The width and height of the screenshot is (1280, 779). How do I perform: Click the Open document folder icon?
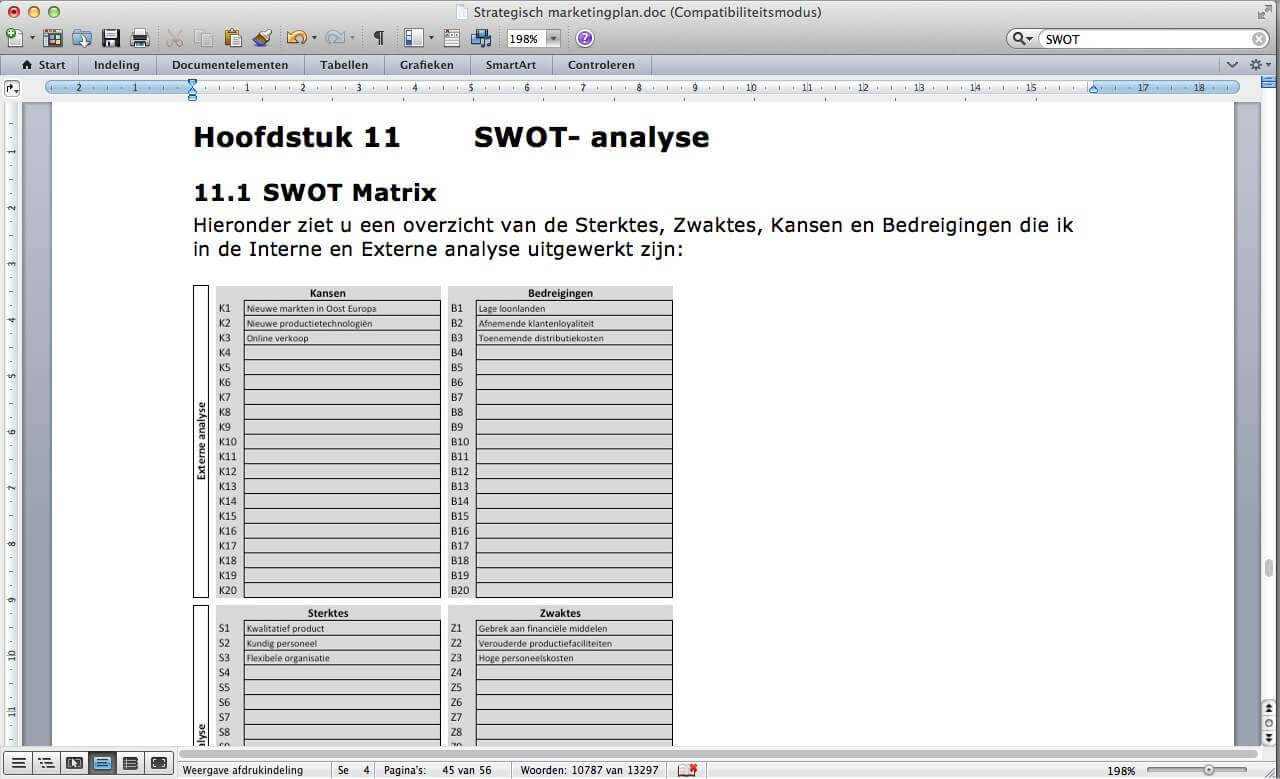(x=82, y=38)
